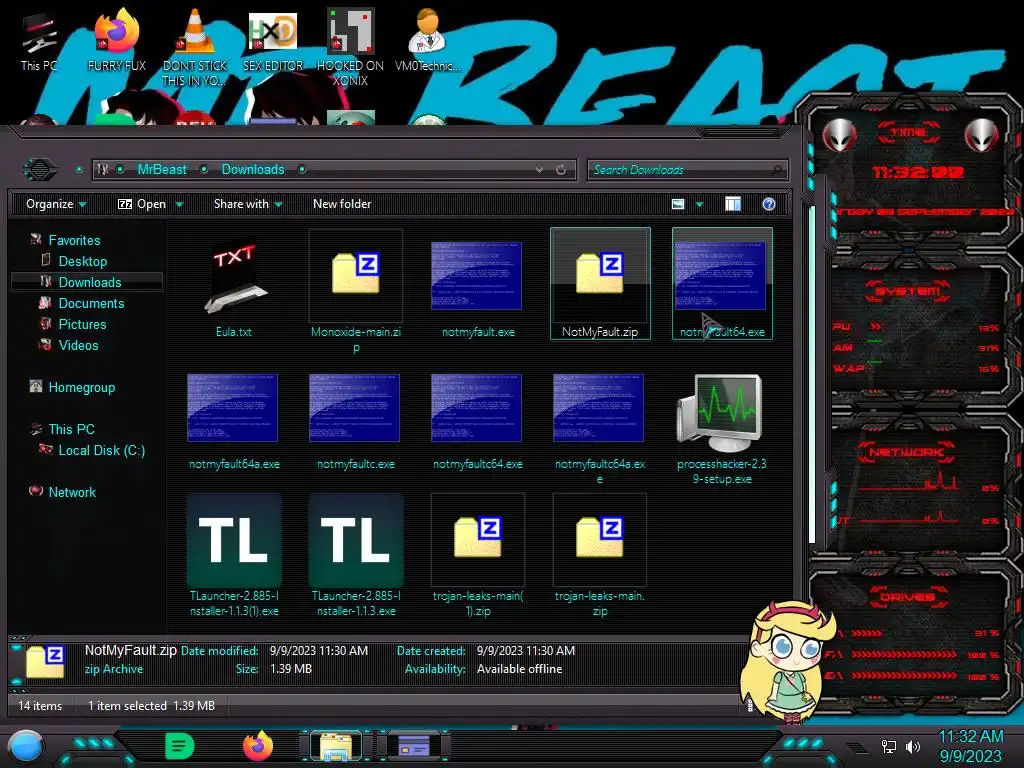Click Downloads in the address path

(253, 169)
